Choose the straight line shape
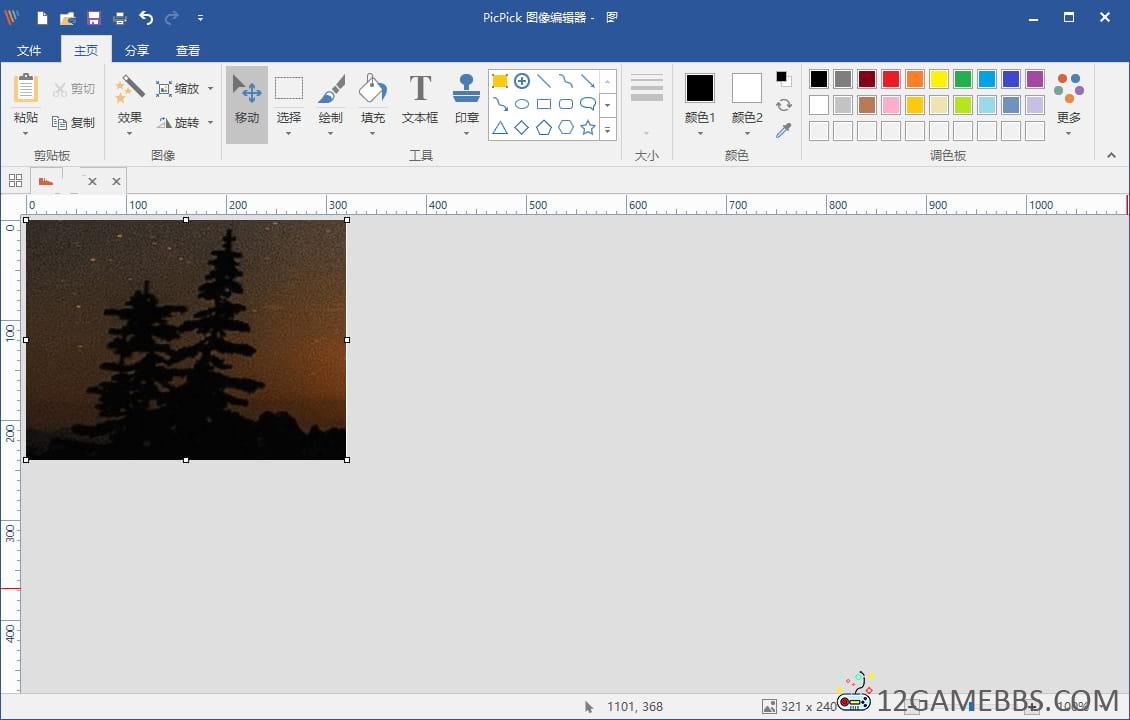The height and width of the screenshot is (720, 1130). (544, 81)
